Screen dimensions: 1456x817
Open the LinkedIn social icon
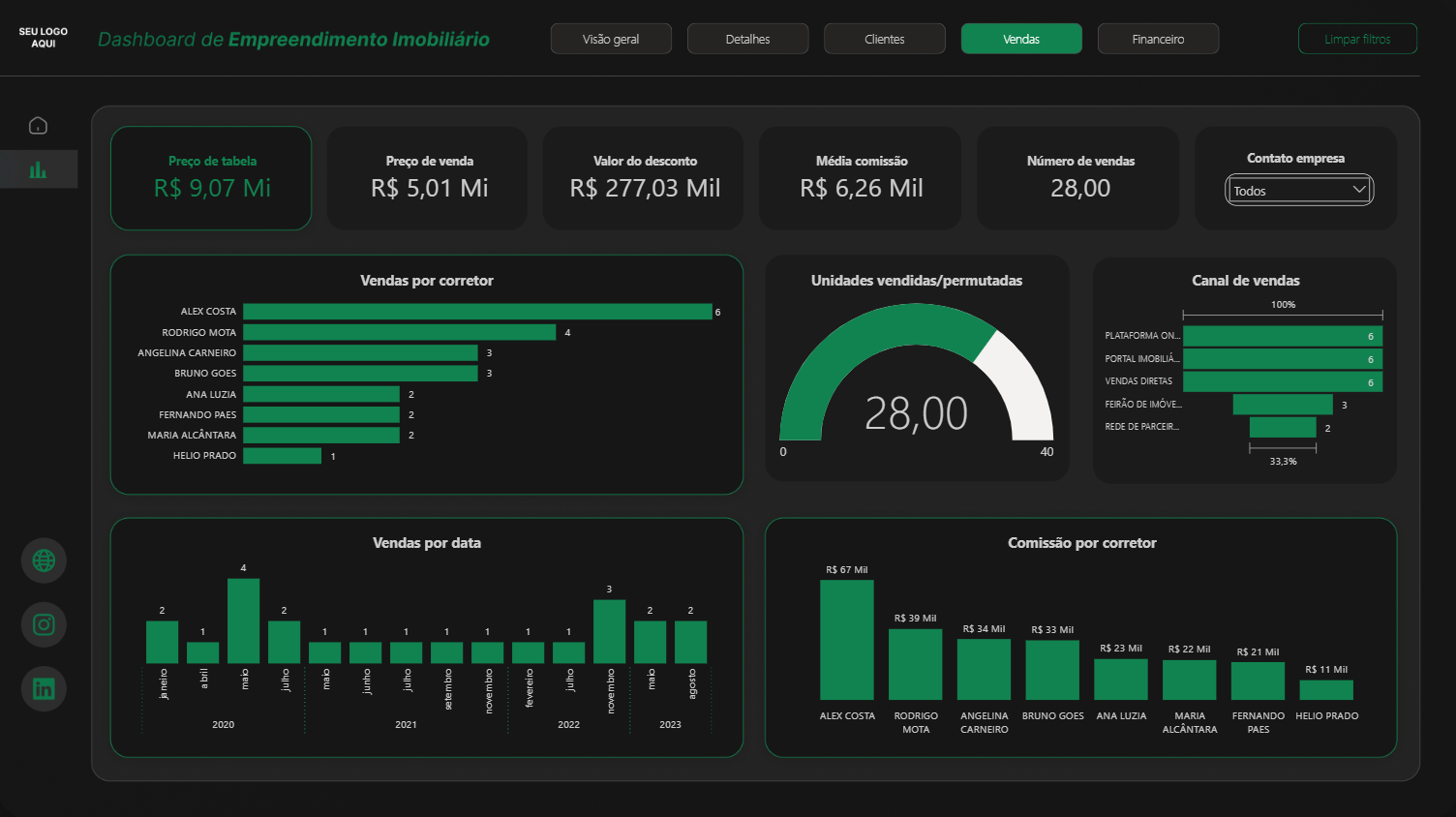pos(44,688)
